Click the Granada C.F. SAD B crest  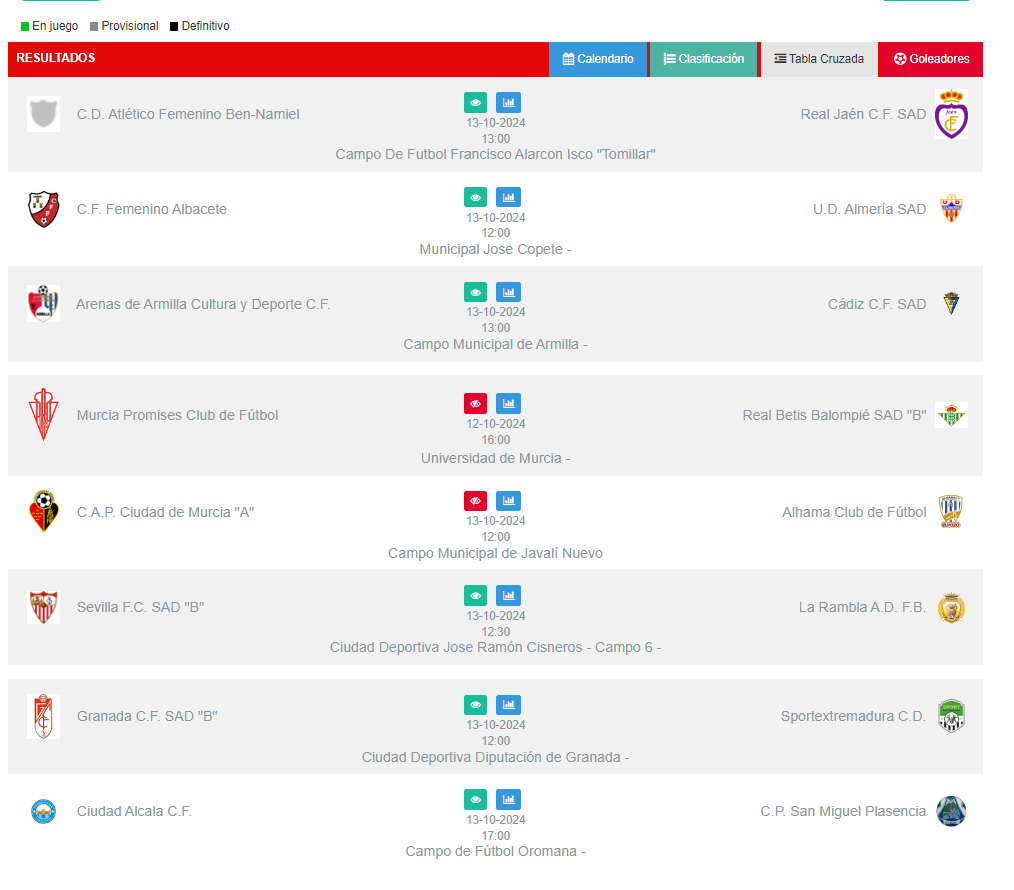click(43, 716)
